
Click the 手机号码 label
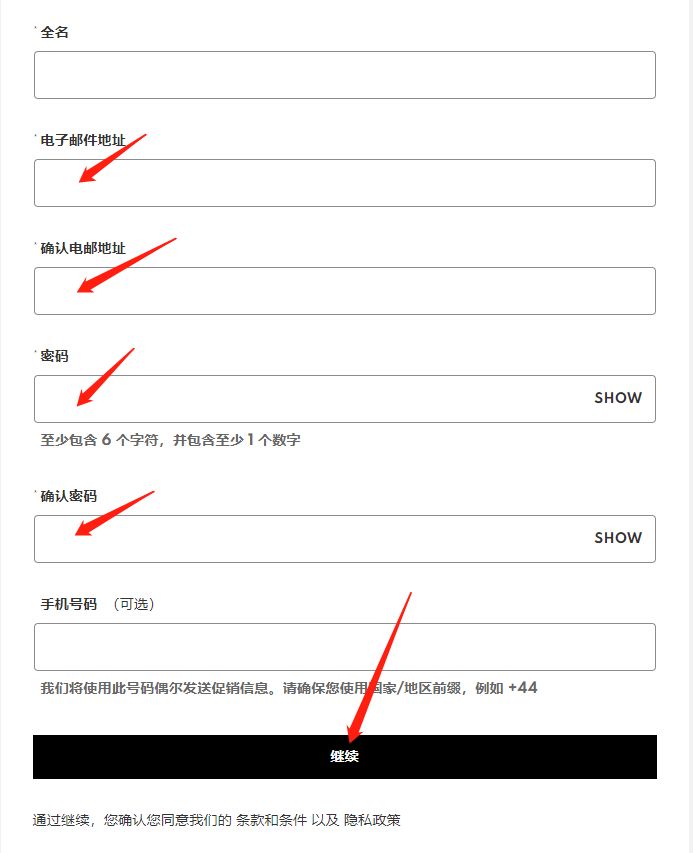pyautogui.click(x=69, y=604)
